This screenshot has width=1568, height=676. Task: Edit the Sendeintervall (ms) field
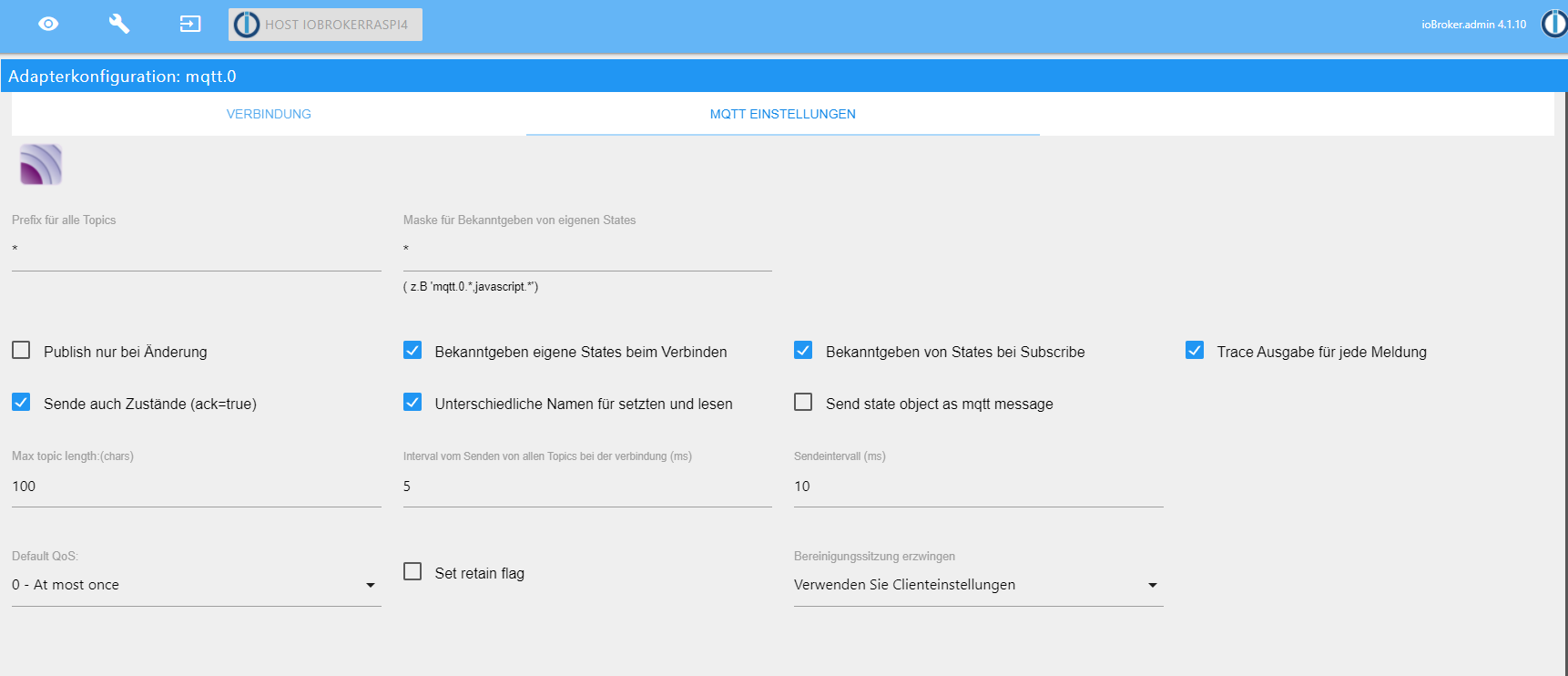(x=979, y=487)
